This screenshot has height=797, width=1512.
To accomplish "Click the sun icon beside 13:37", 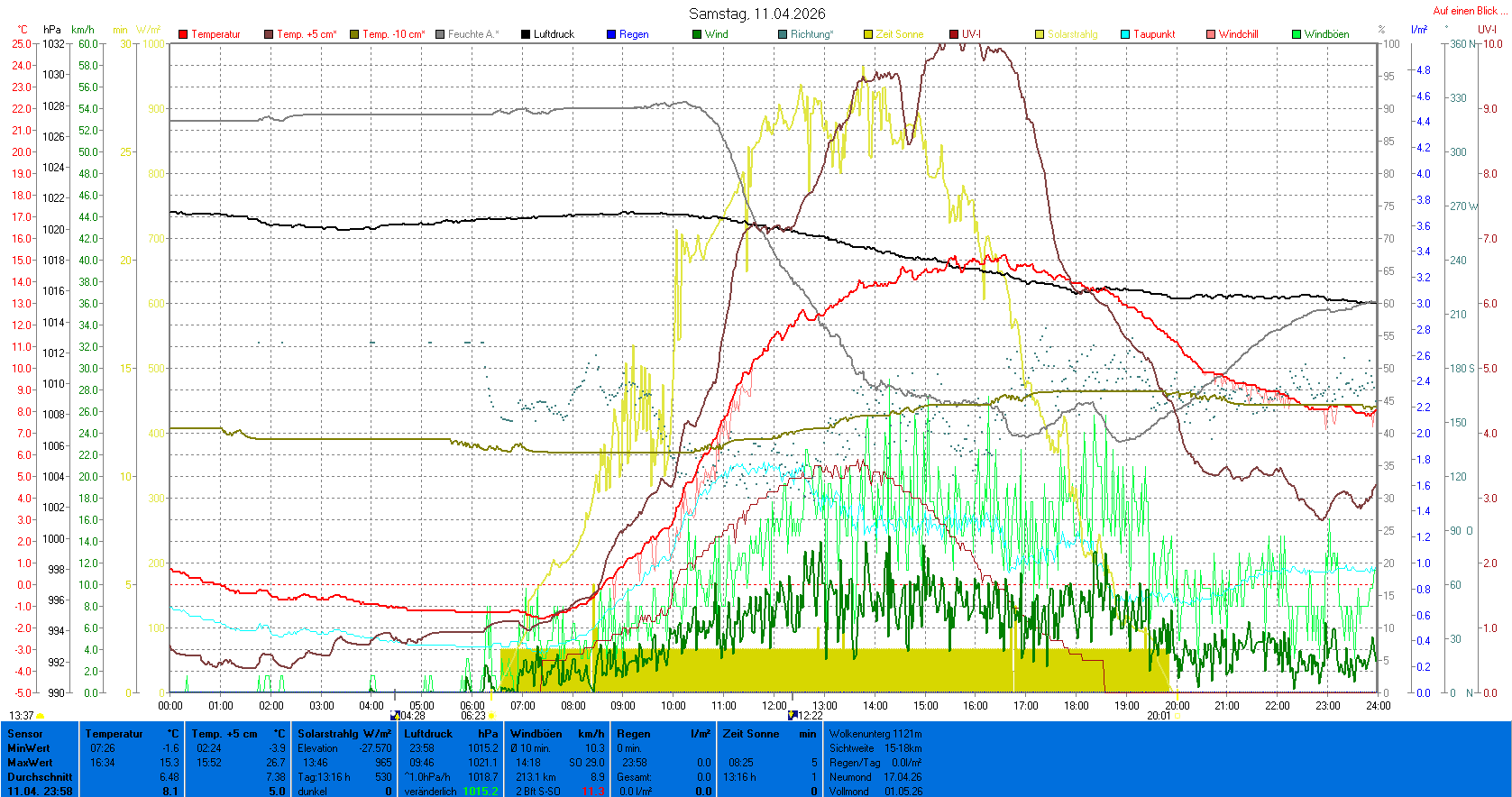I will pyautogui.click(x=41, y=716).
